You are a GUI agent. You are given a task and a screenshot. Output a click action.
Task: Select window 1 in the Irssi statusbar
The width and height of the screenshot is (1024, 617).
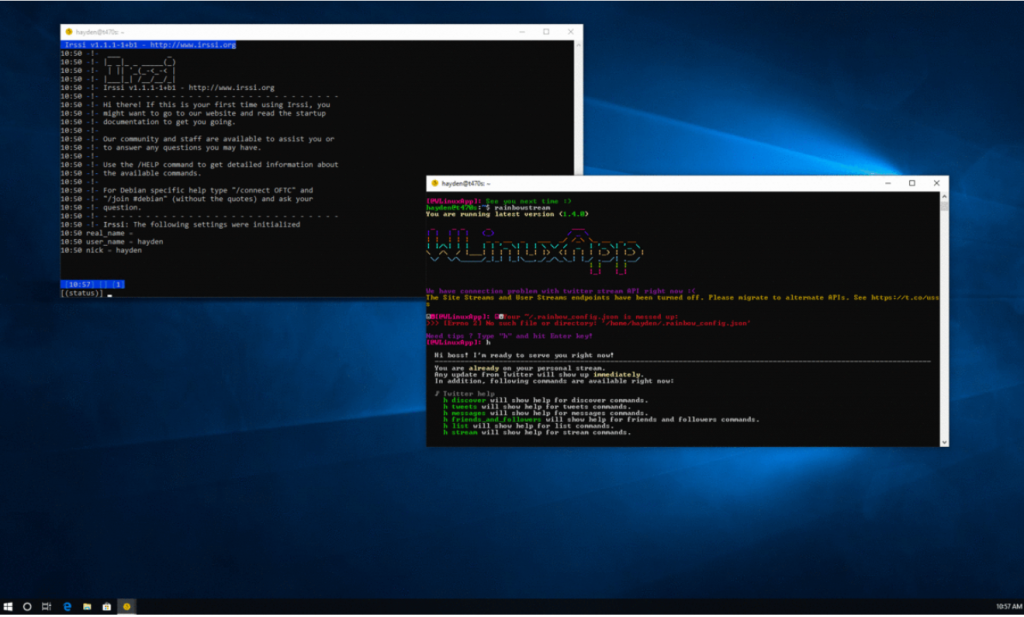(x=117, y=284)
